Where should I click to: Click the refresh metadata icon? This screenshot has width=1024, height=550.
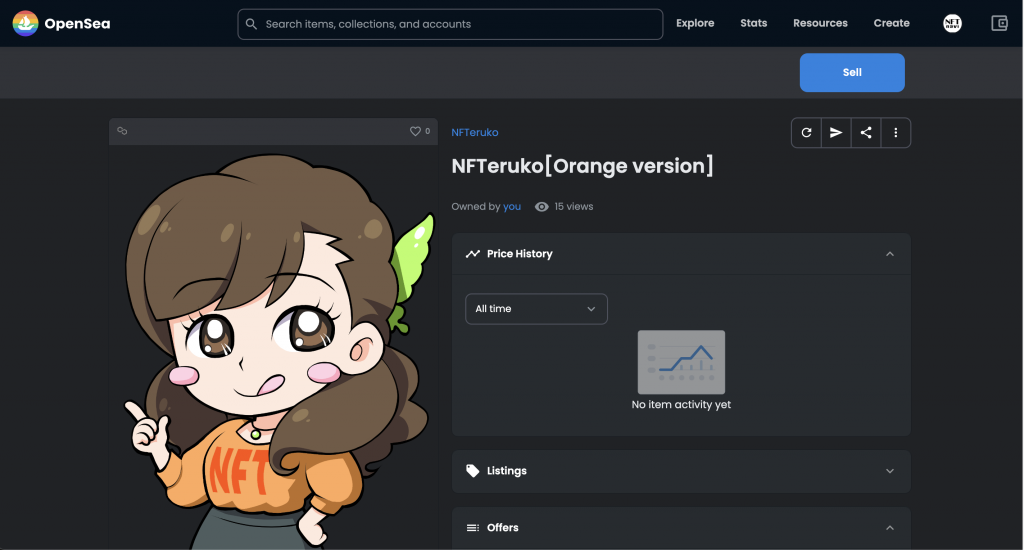(x=806, y=133)
